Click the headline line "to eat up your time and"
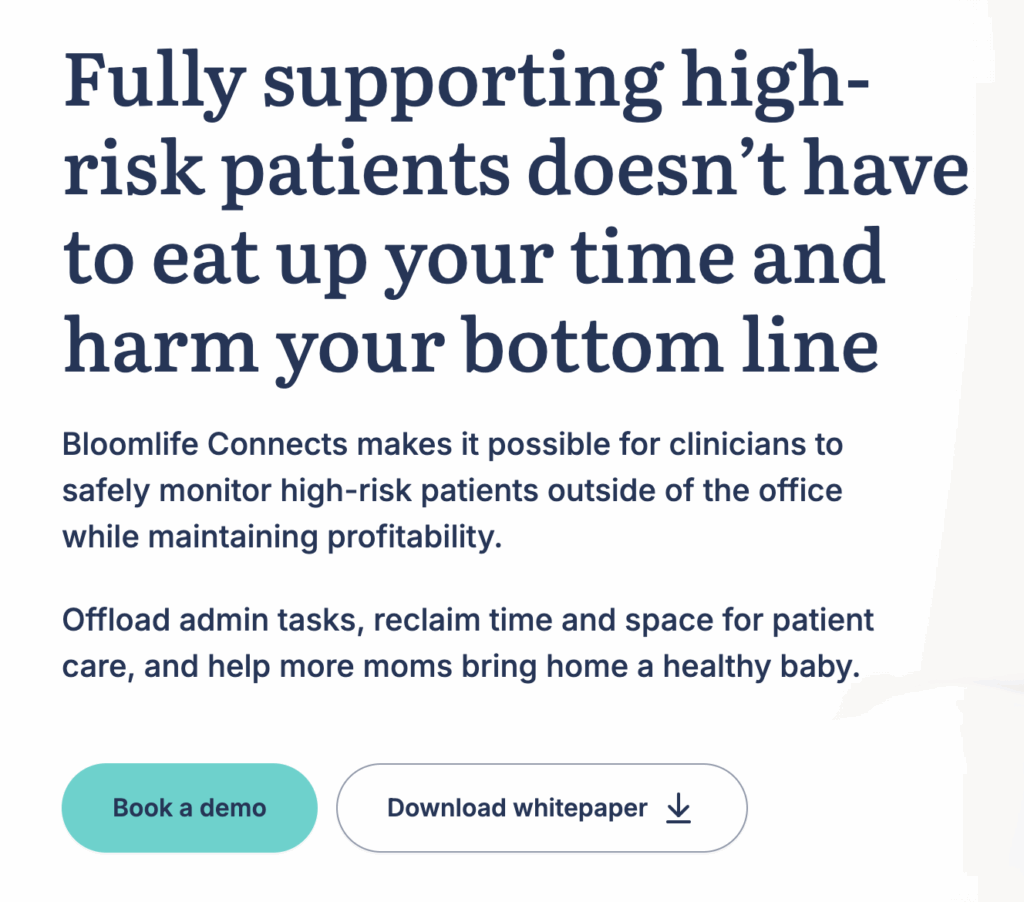The image size is (1024, 902). [x=475, y=261]
